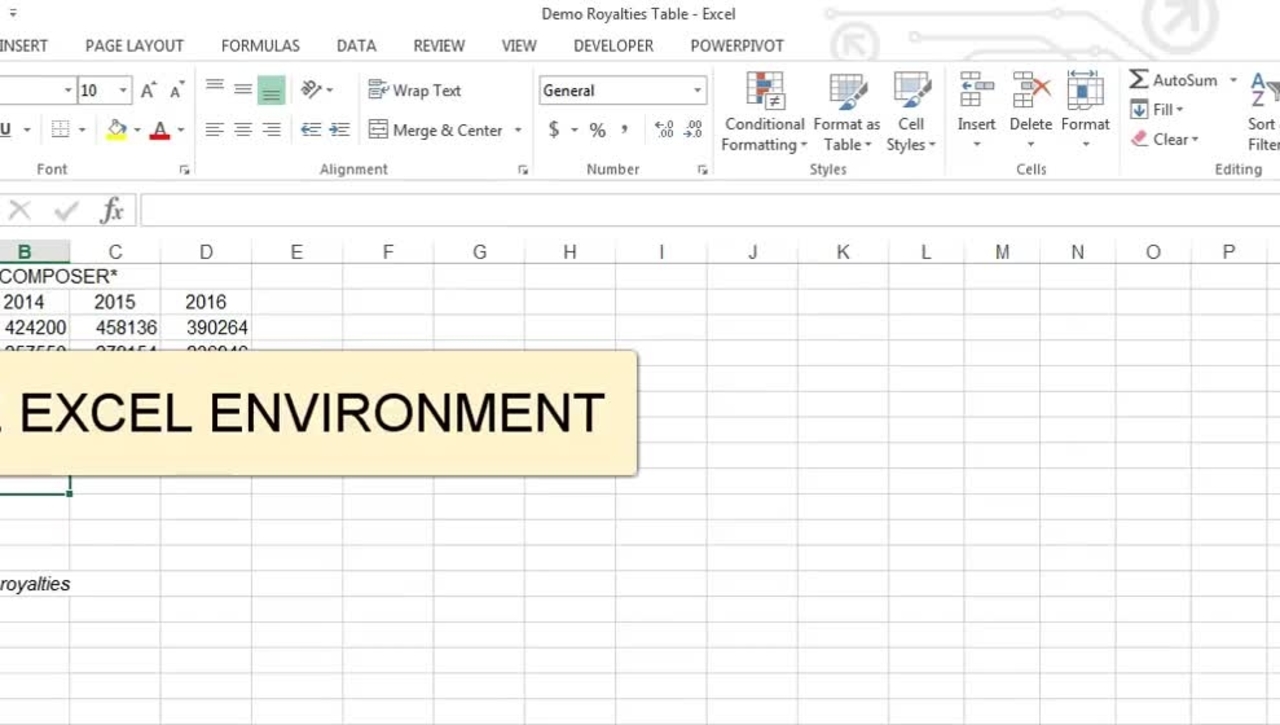Click the AutoSum button

point(1174,80)
